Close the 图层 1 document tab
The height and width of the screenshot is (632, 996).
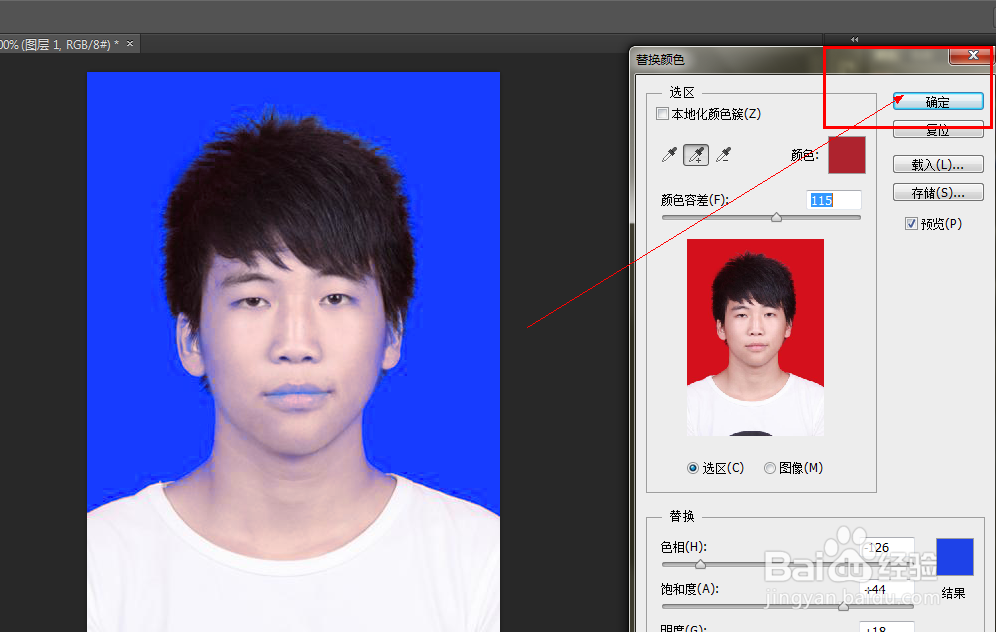click(x=130, y=44)
